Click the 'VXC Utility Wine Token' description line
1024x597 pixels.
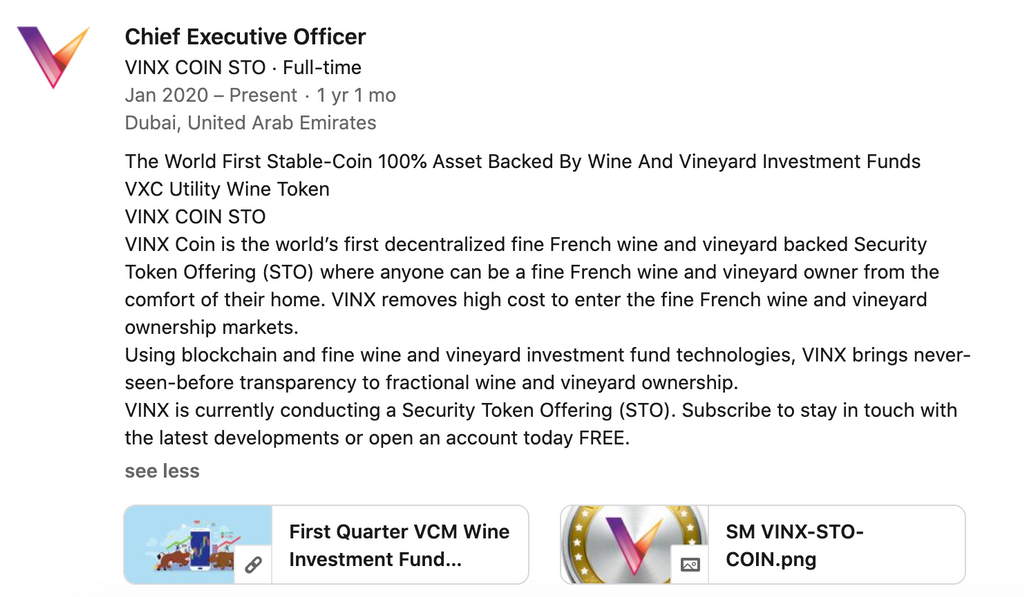point(227,189)
